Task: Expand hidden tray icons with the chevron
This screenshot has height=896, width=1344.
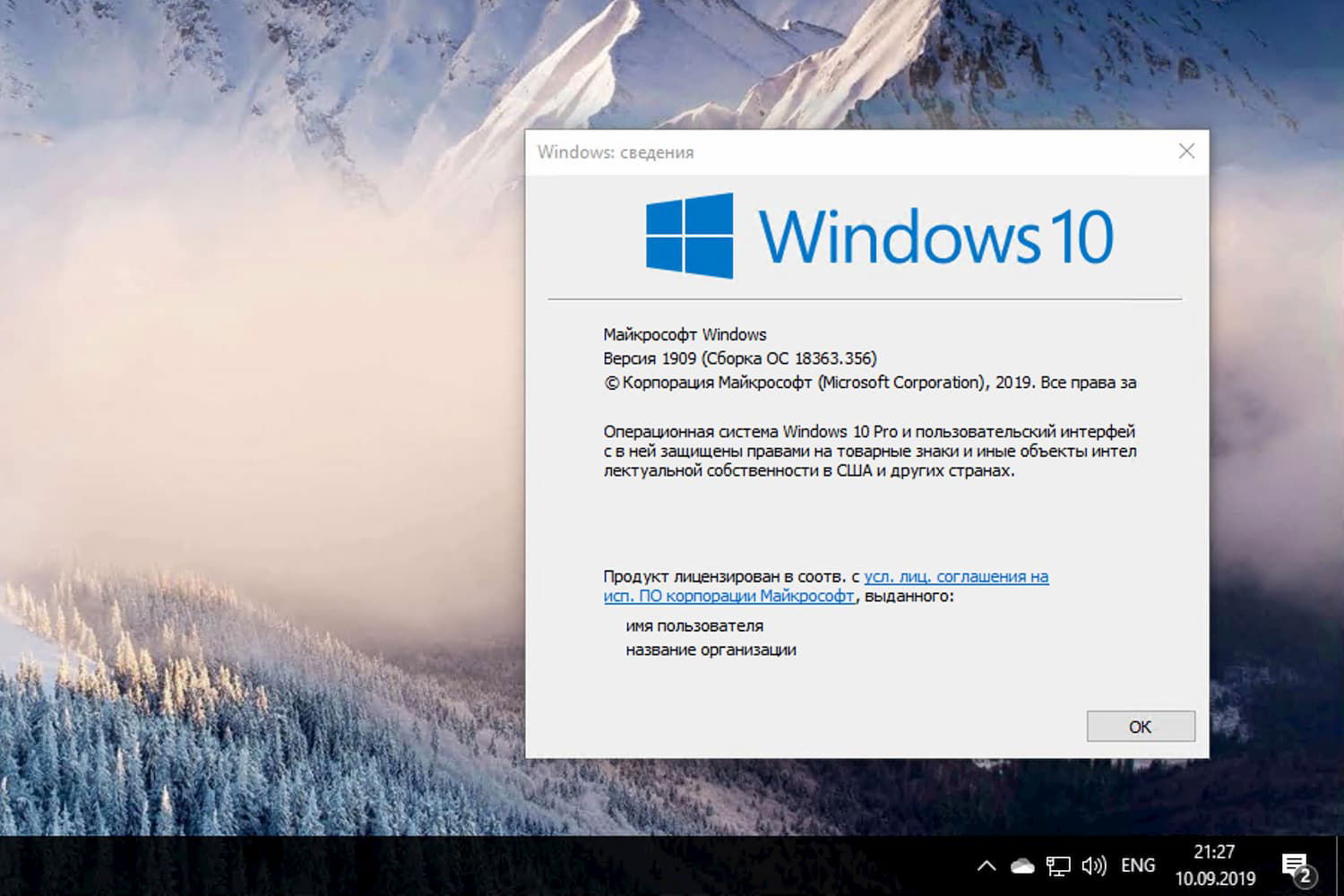Action: [986, 866]
